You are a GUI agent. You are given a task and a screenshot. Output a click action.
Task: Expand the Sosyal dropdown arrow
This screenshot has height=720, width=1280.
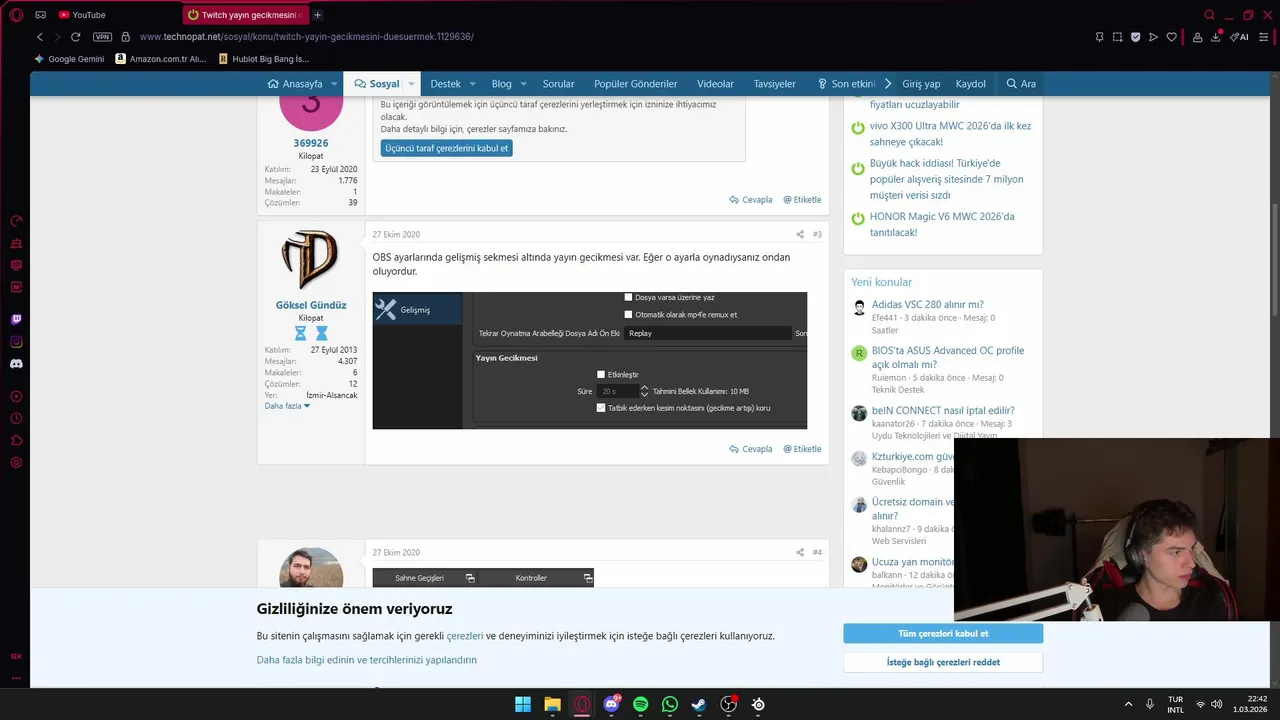[410, 84]
